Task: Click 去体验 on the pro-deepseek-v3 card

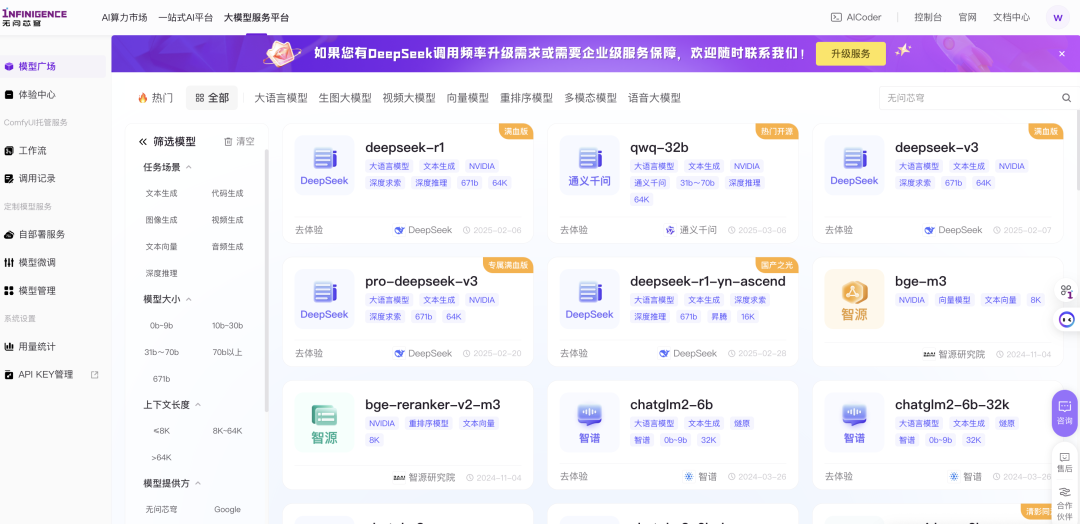Action: [x=309, y=353]
